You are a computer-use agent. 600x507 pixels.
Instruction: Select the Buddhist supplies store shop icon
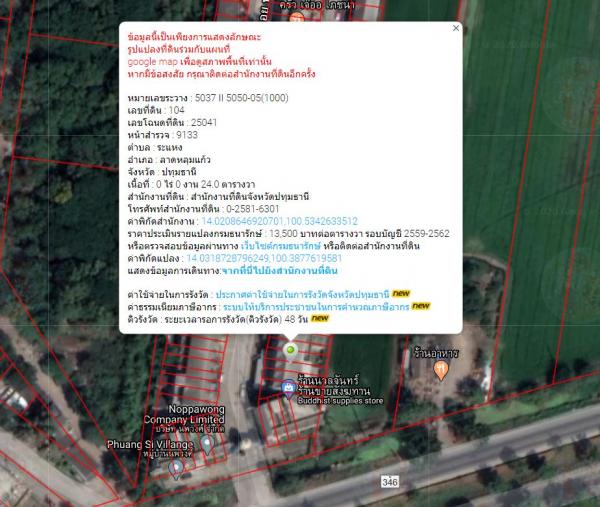(289, 387)
